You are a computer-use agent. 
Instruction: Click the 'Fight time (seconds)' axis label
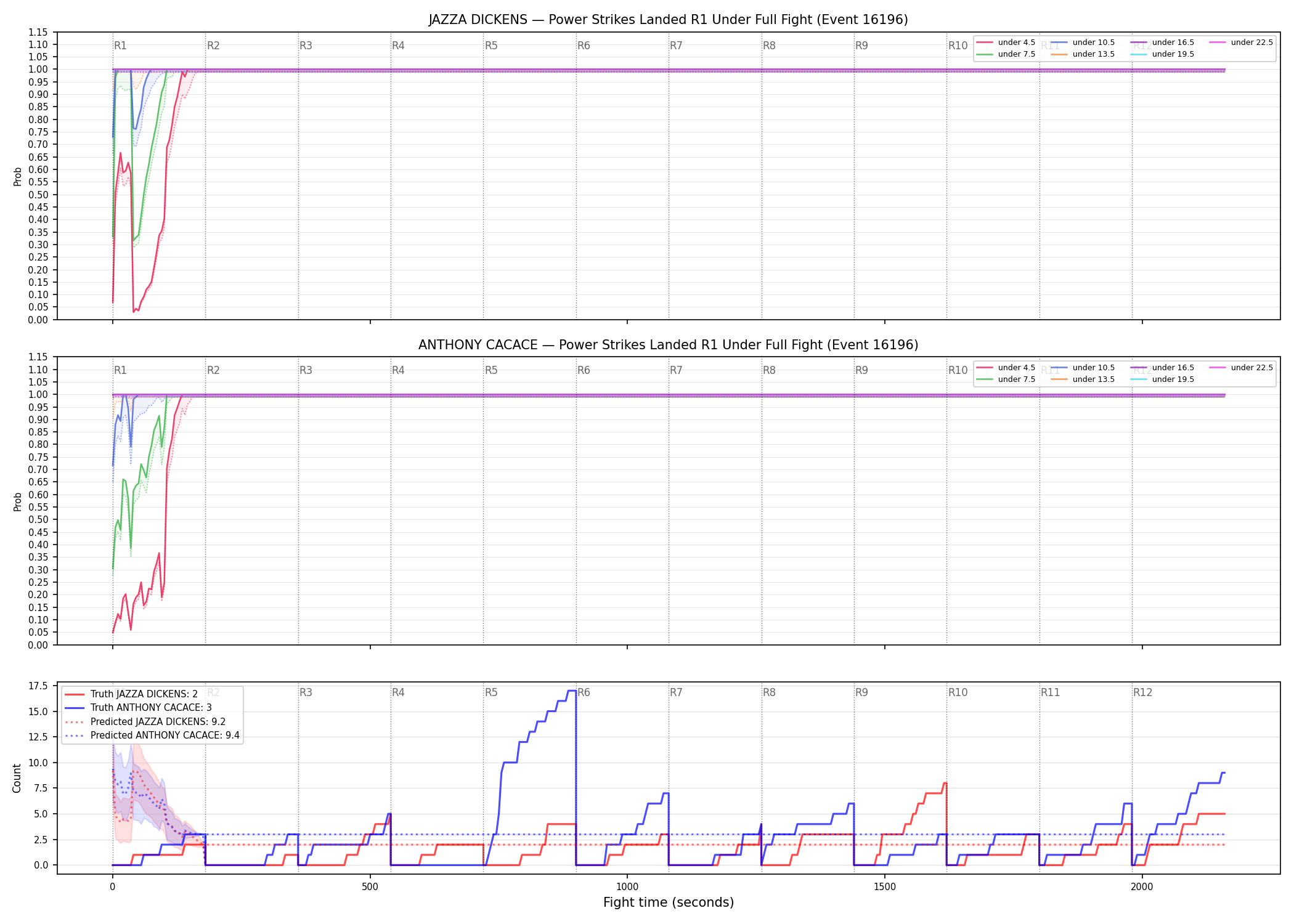tap(669, 902)
